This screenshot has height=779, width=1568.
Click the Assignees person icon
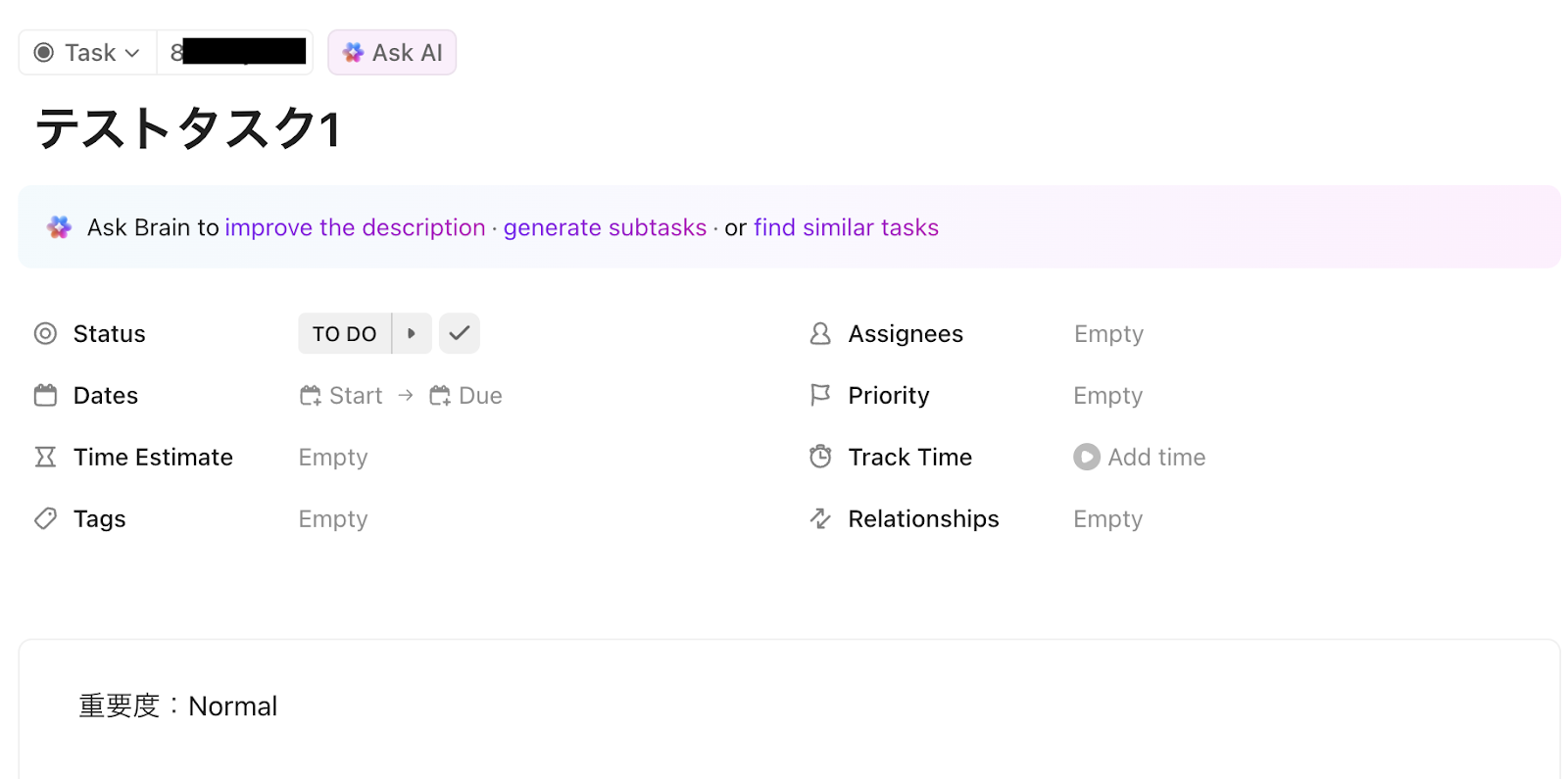[x=820, y=334]
